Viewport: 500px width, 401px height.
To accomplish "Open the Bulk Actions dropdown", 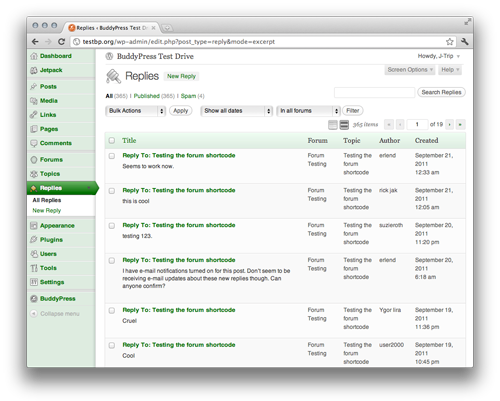I will [136, 111].
